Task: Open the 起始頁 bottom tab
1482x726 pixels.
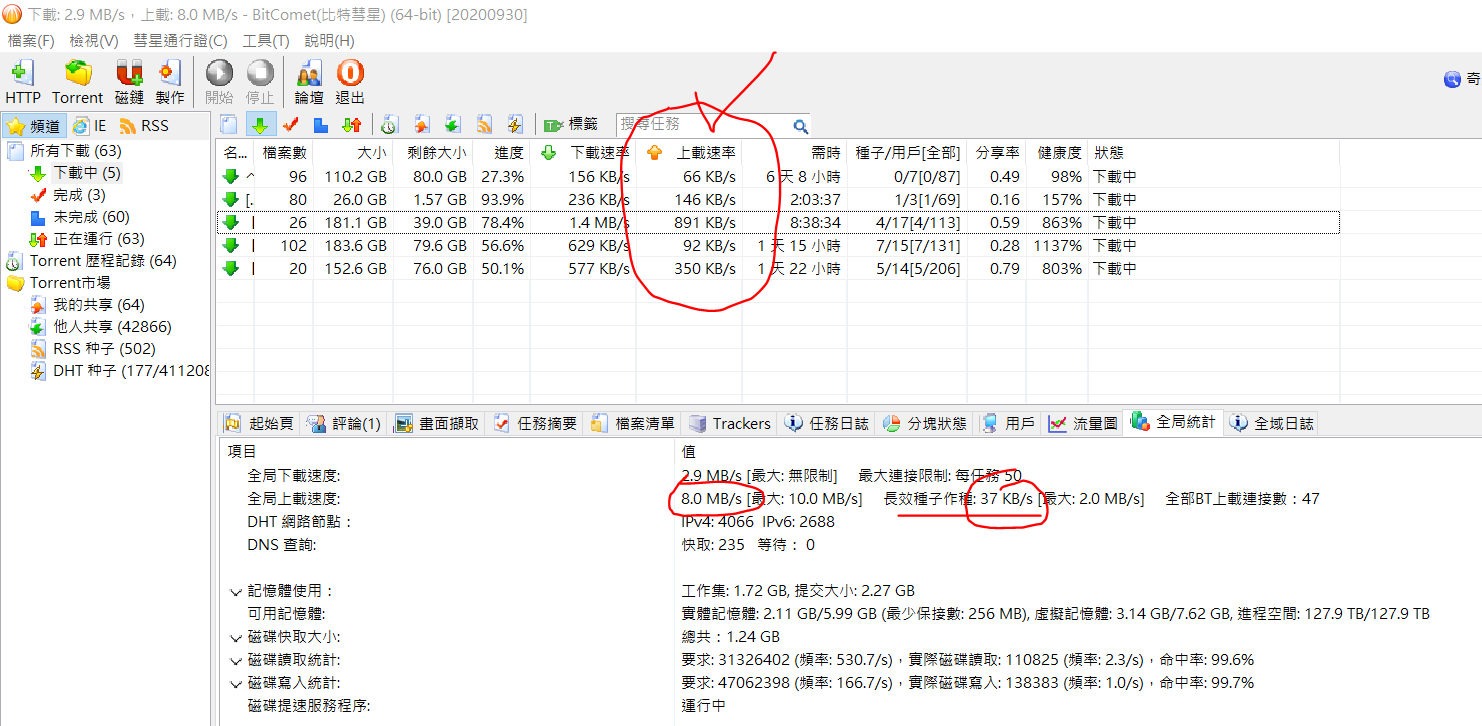Action: tap(260, 423)
